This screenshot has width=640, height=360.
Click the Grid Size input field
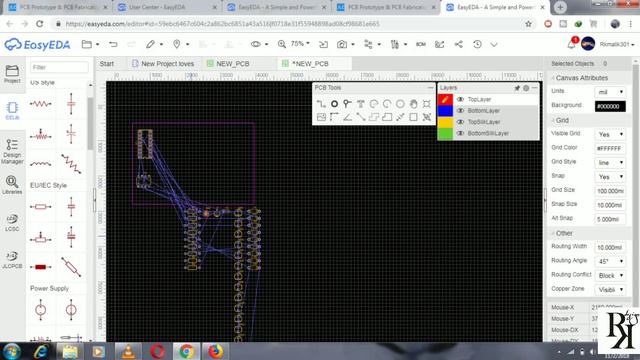tap(610, 191)
